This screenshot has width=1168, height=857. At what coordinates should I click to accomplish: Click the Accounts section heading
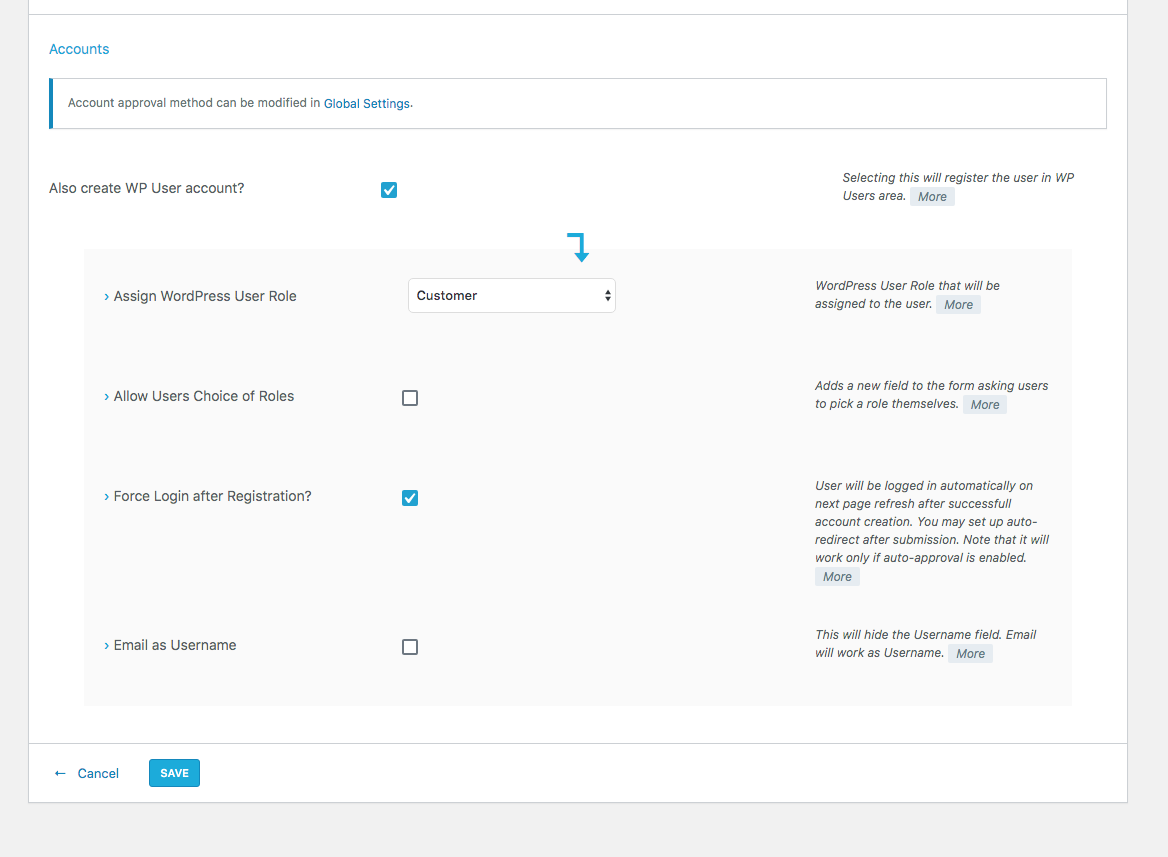[x=79, y=49]
